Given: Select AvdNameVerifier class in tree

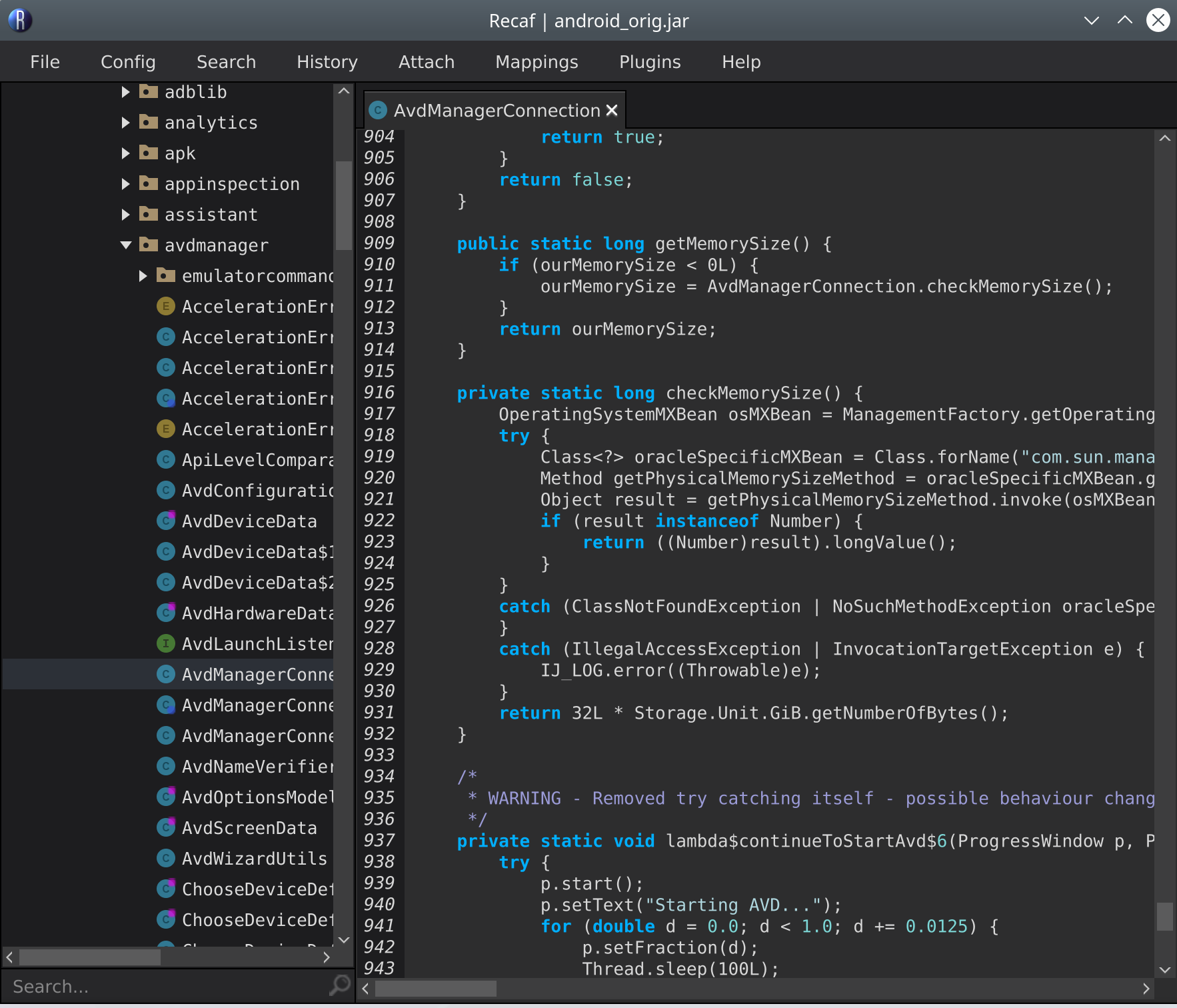Looking at the screenshot, I should coord(257,767).
